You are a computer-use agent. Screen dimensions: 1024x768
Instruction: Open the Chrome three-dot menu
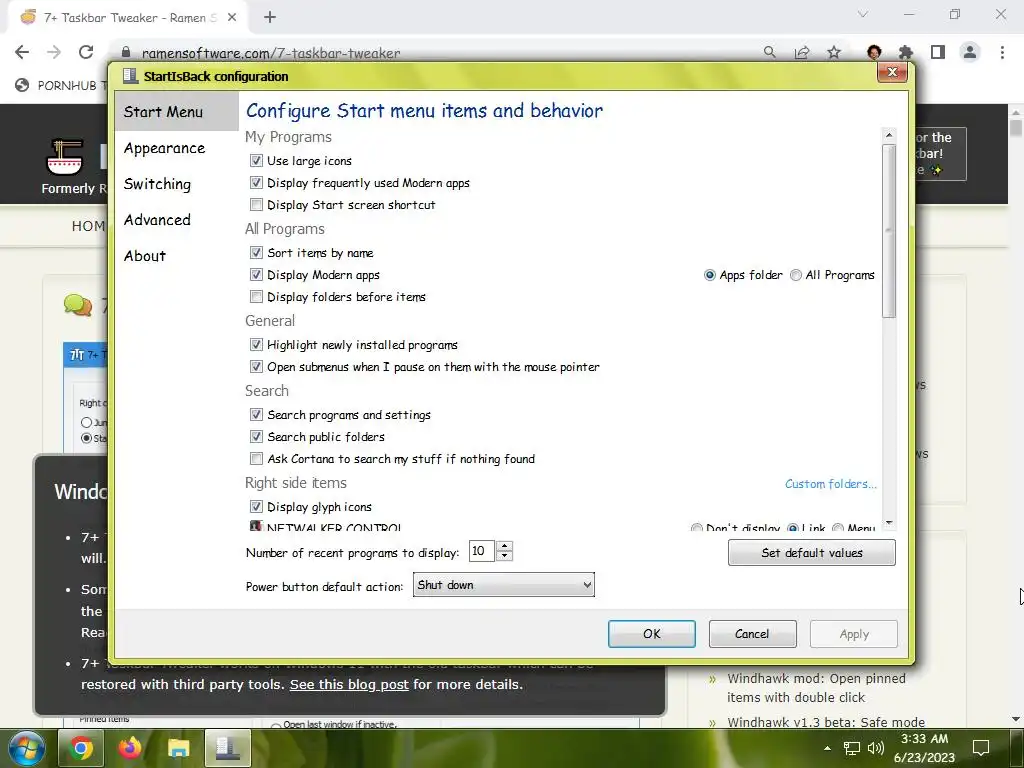tap(1002, 52)
